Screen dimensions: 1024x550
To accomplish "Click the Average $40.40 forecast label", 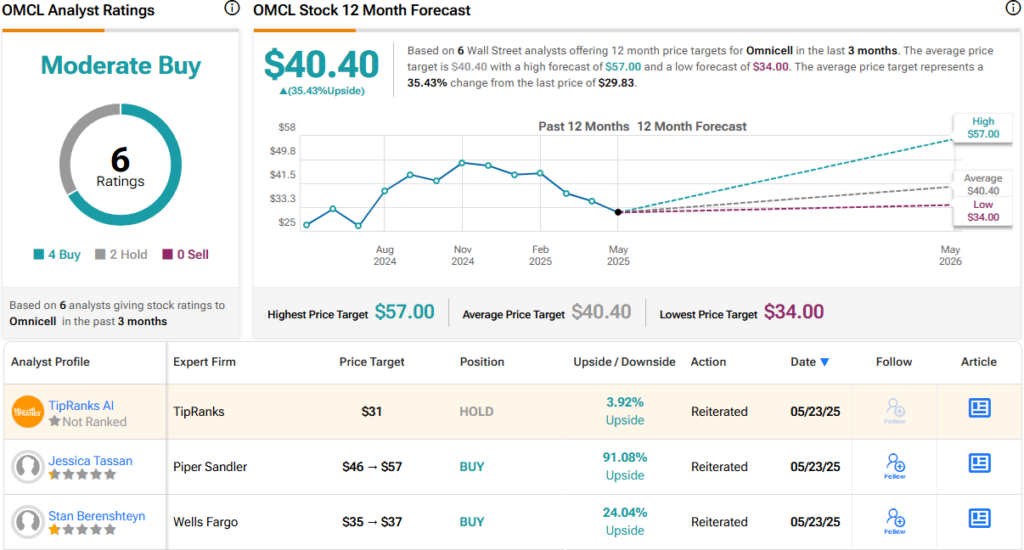I will pyautogui.click(x=983, y=184).
